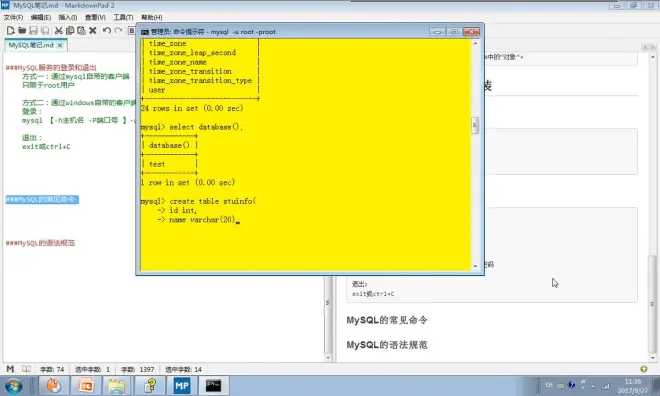Open the orange browser taskbar icon
This screenshot has height=396, width=660.
coord(53,385)
